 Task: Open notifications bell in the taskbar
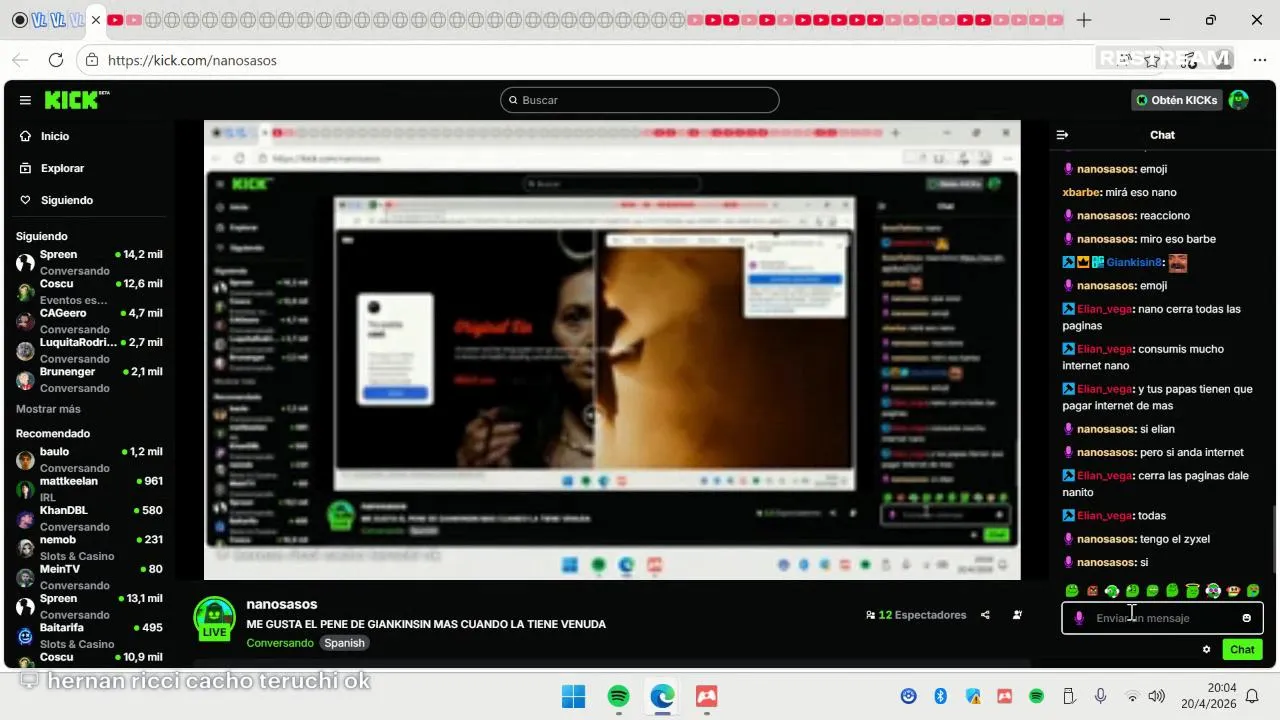(1252, 696)
